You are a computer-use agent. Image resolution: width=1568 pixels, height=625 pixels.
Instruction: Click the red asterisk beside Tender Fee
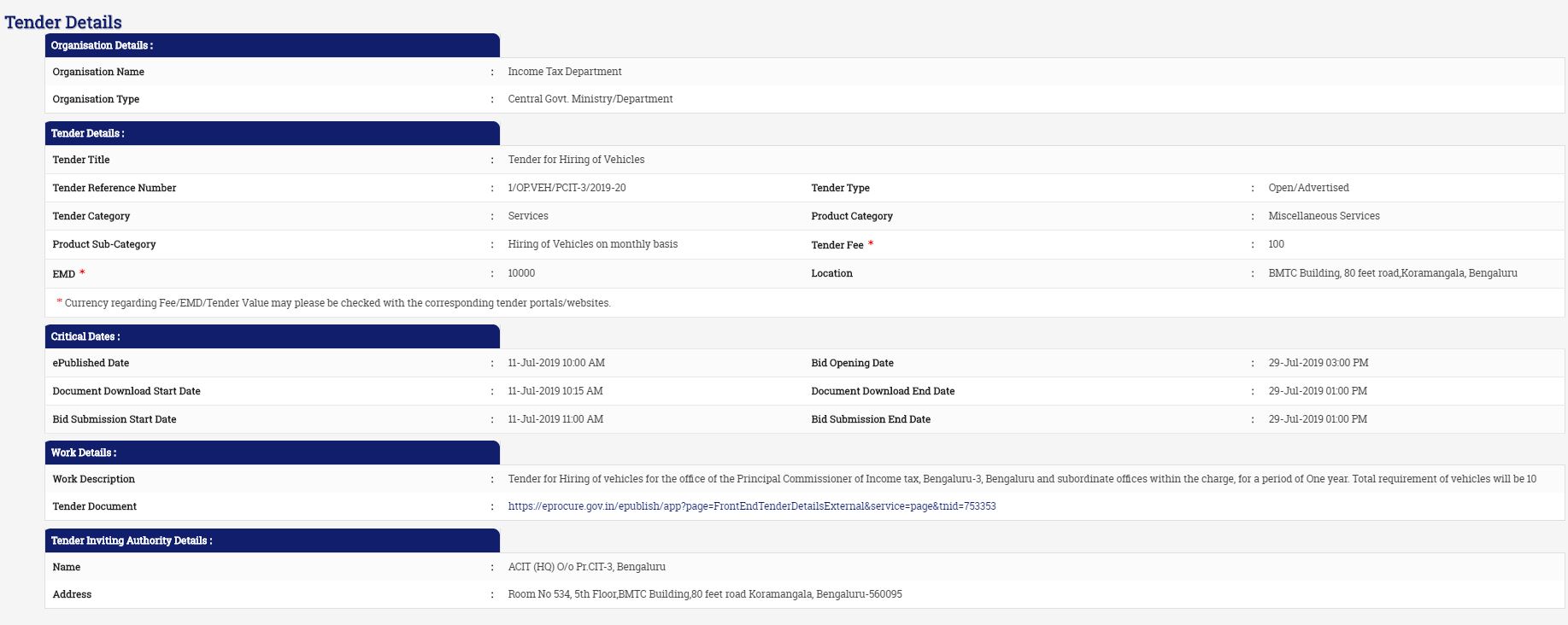pos(871,244)
